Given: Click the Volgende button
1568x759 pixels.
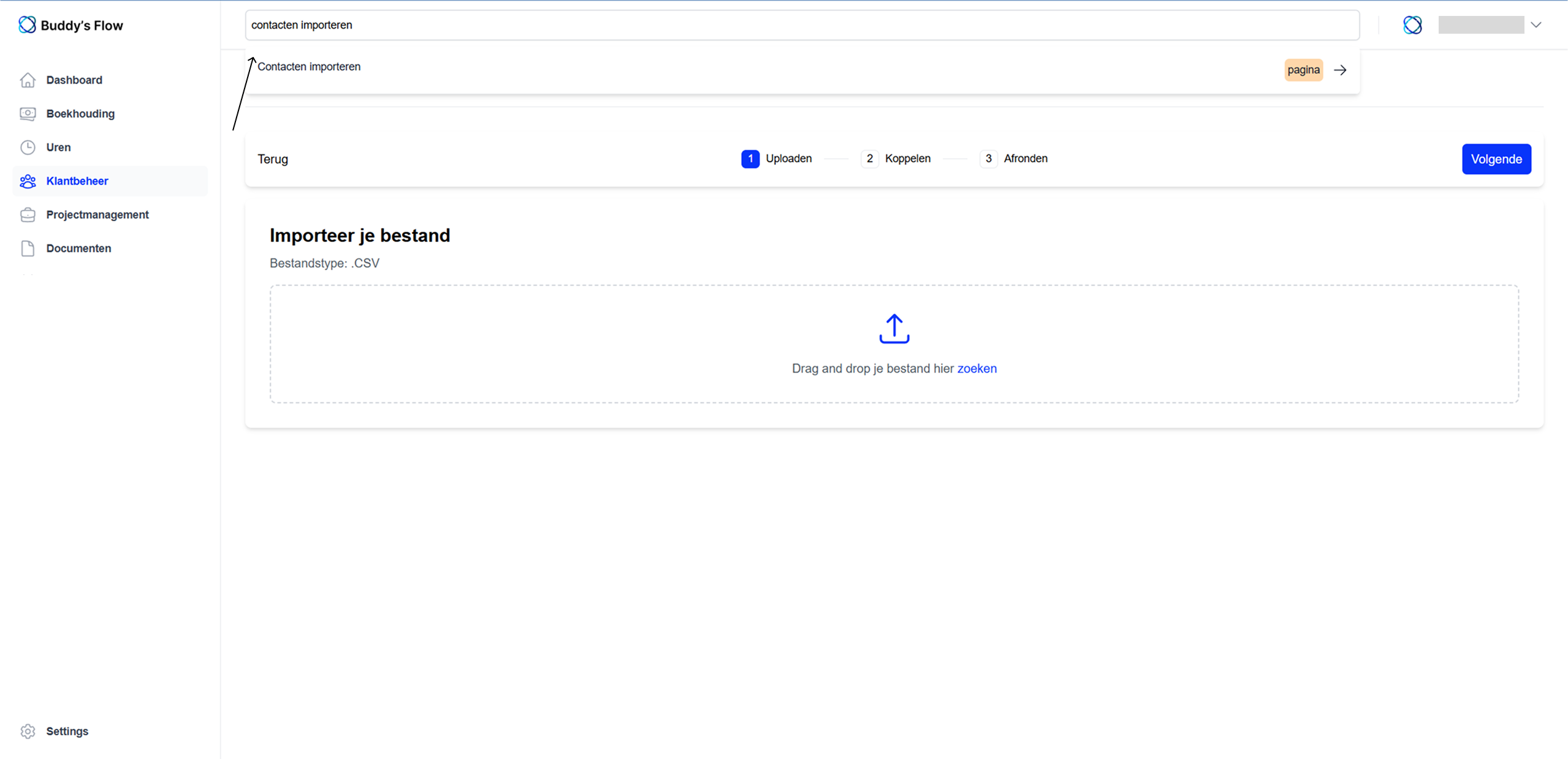Looking at the screenshot, I should (x=1496, y=159).
